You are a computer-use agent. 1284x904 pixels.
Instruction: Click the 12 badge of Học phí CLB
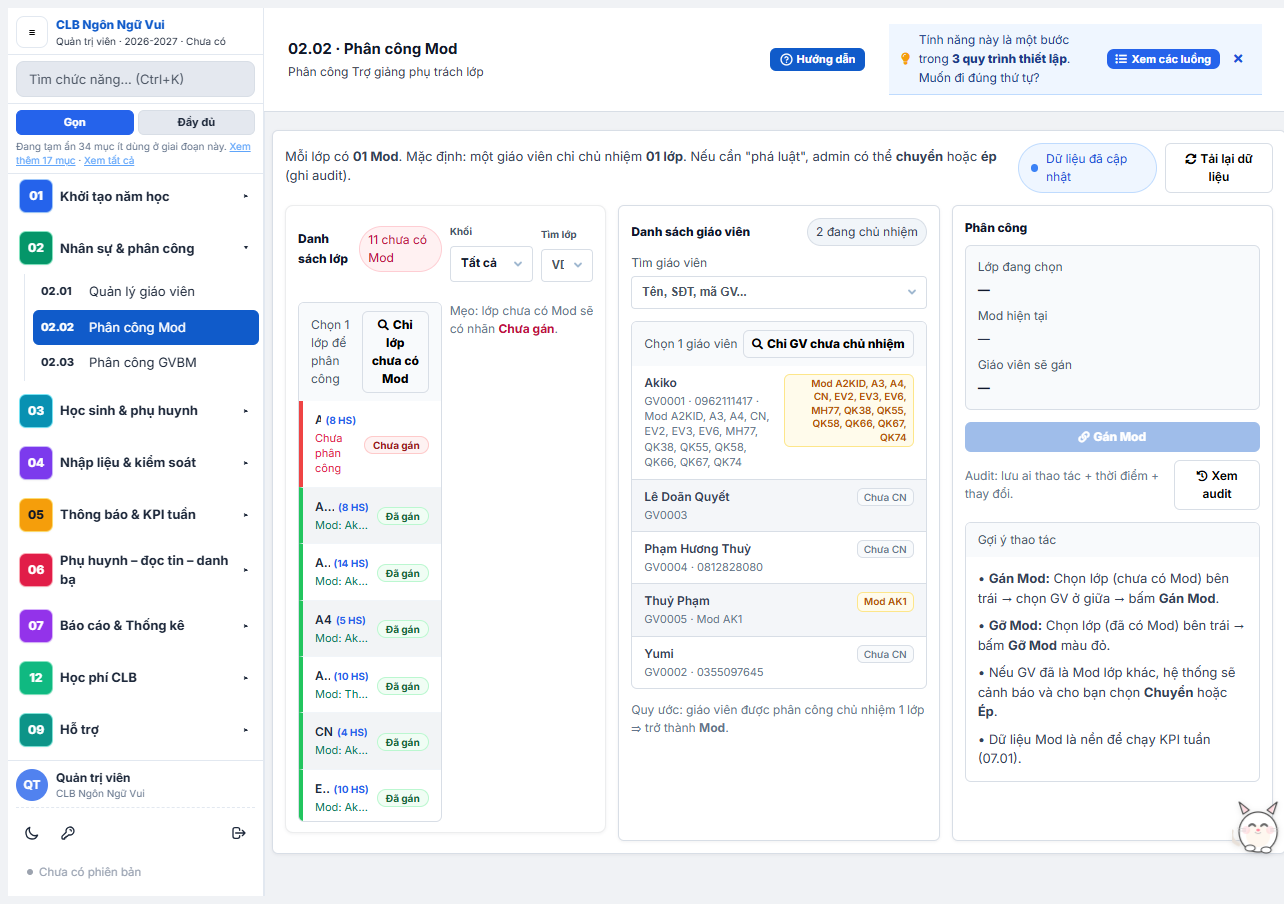click(36, 677)
